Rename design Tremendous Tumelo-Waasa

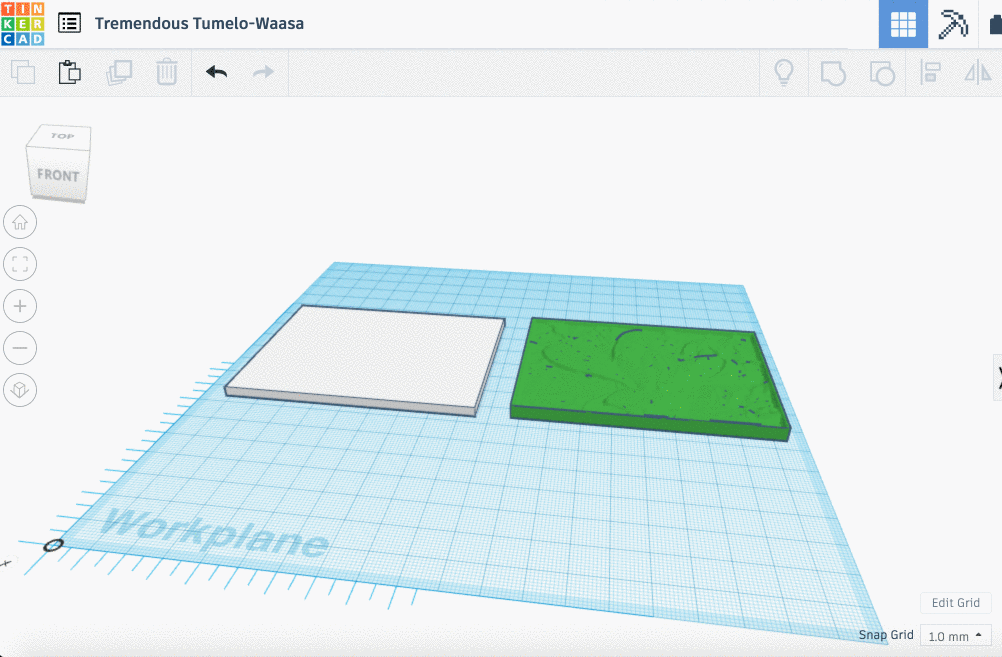click(199, 24)
